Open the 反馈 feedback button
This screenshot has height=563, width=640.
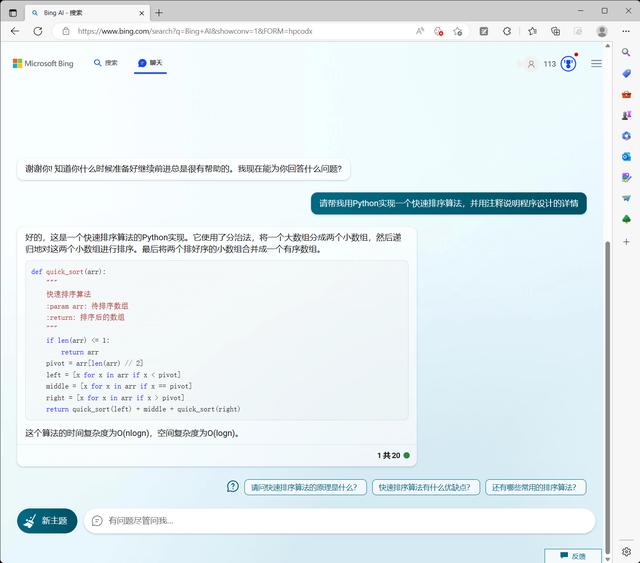click(573, 555)
